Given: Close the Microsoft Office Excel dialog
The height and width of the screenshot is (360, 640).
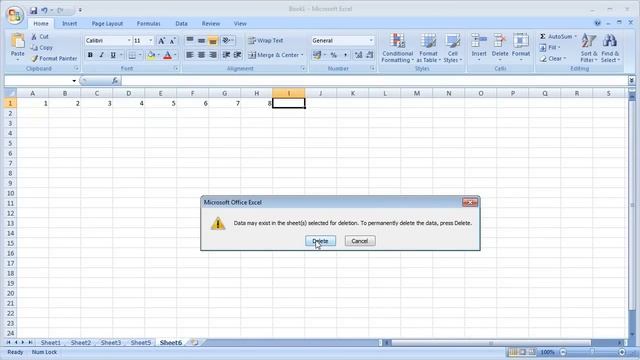Looking at the screenshot, I should 470,202.
